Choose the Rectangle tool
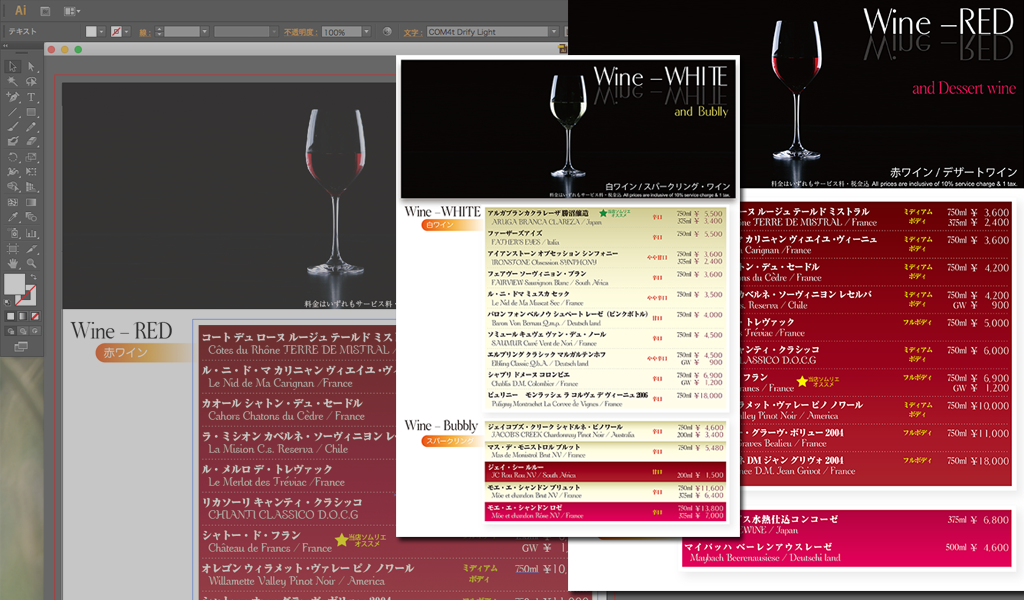The image size is (1024, 600). point(31,112)
